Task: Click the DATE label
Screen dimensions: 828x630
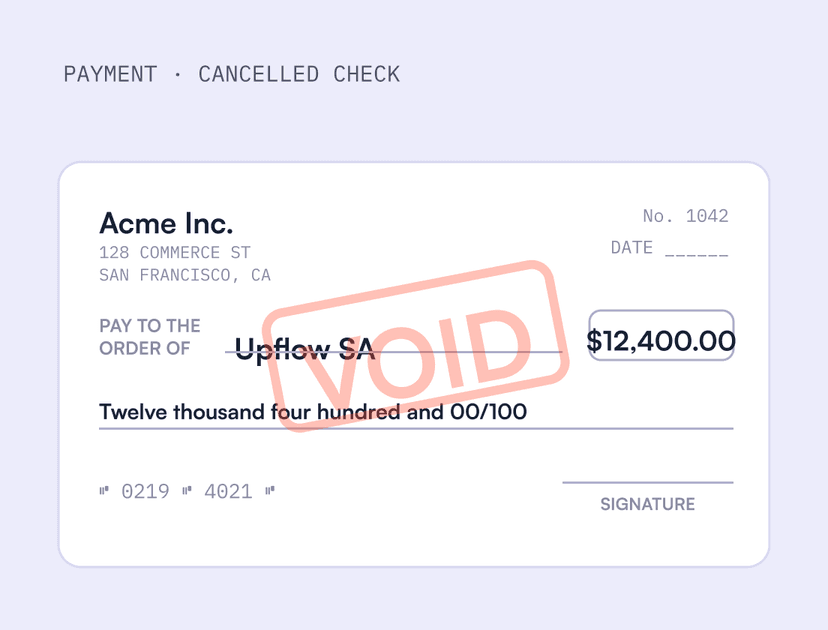Action: pyautogui.click(x=632, y=247)
